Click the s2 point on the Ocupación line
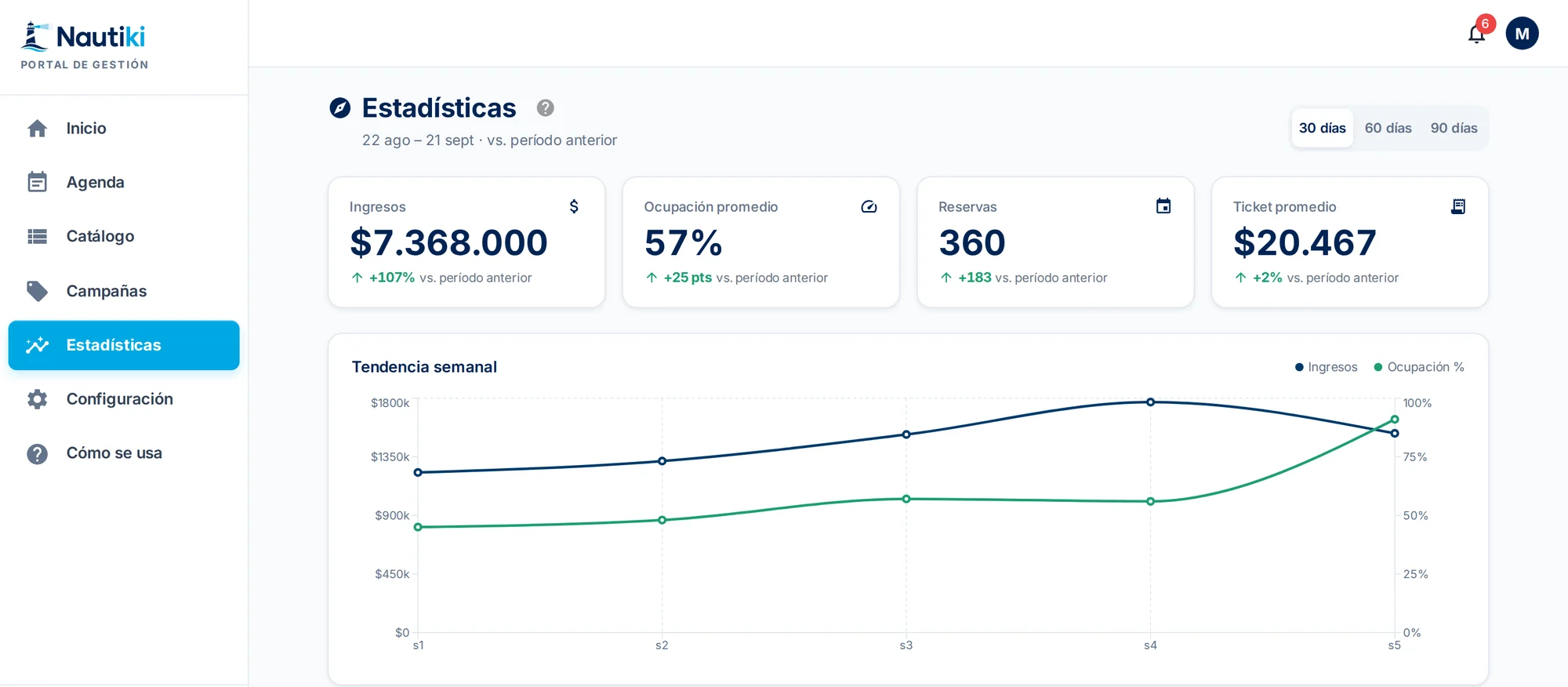 click(x=662, y=520)
